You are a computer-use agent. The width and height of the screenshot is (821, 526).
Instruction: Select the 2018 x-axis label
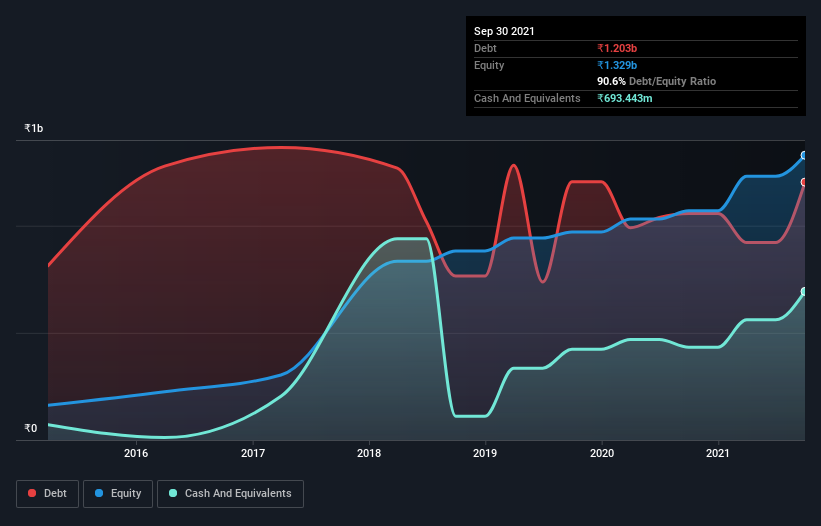click(369, 453)
